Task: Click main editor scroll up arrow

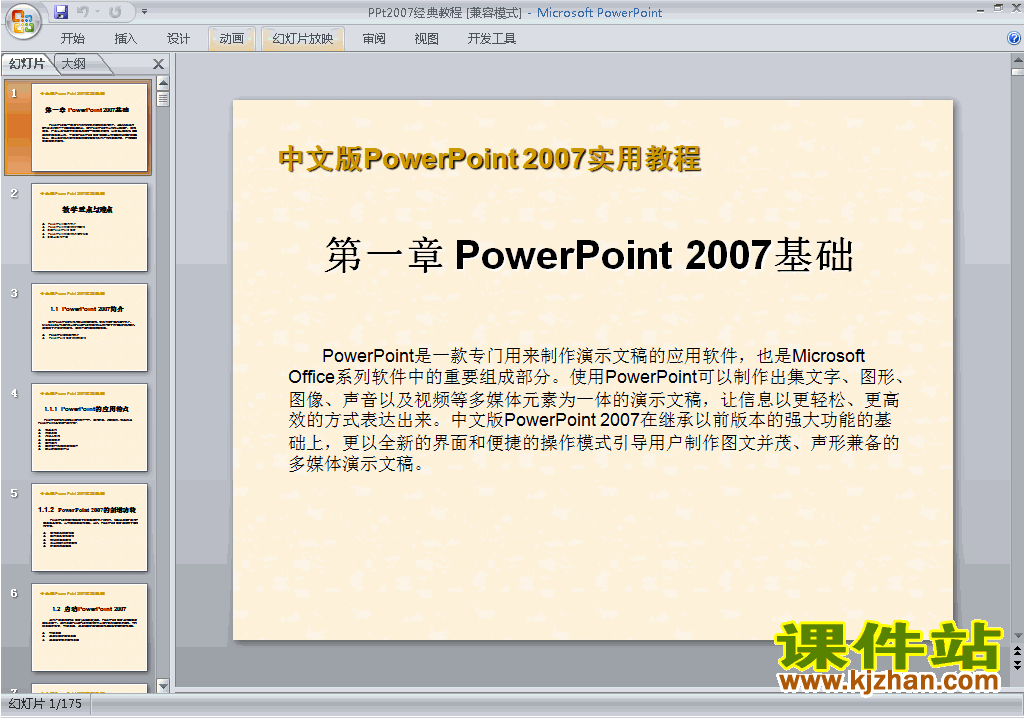Action: coord(1017,61)
